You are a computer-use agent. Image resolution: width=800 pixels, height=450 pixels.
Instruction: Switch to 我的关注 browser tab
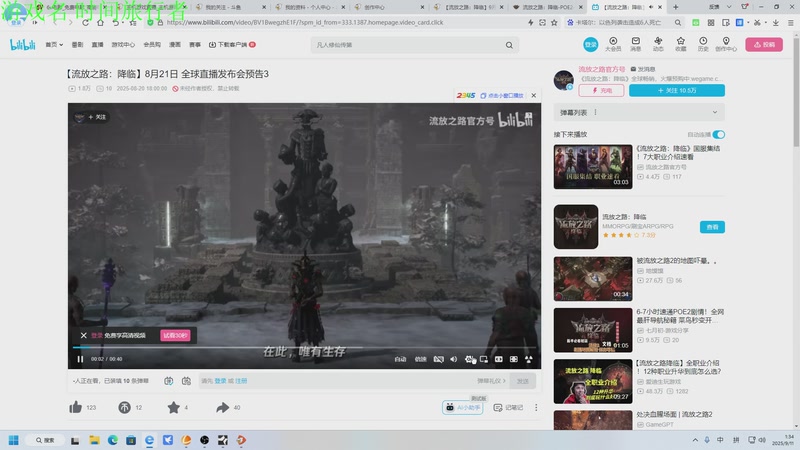pyautogui.click(x=231, y=7)
